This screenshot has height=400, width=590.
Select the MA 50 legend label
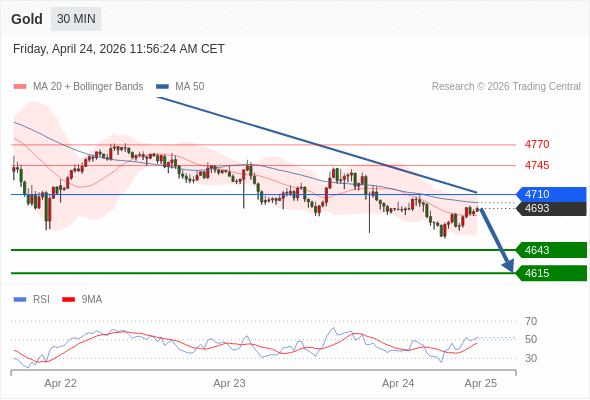190,87
